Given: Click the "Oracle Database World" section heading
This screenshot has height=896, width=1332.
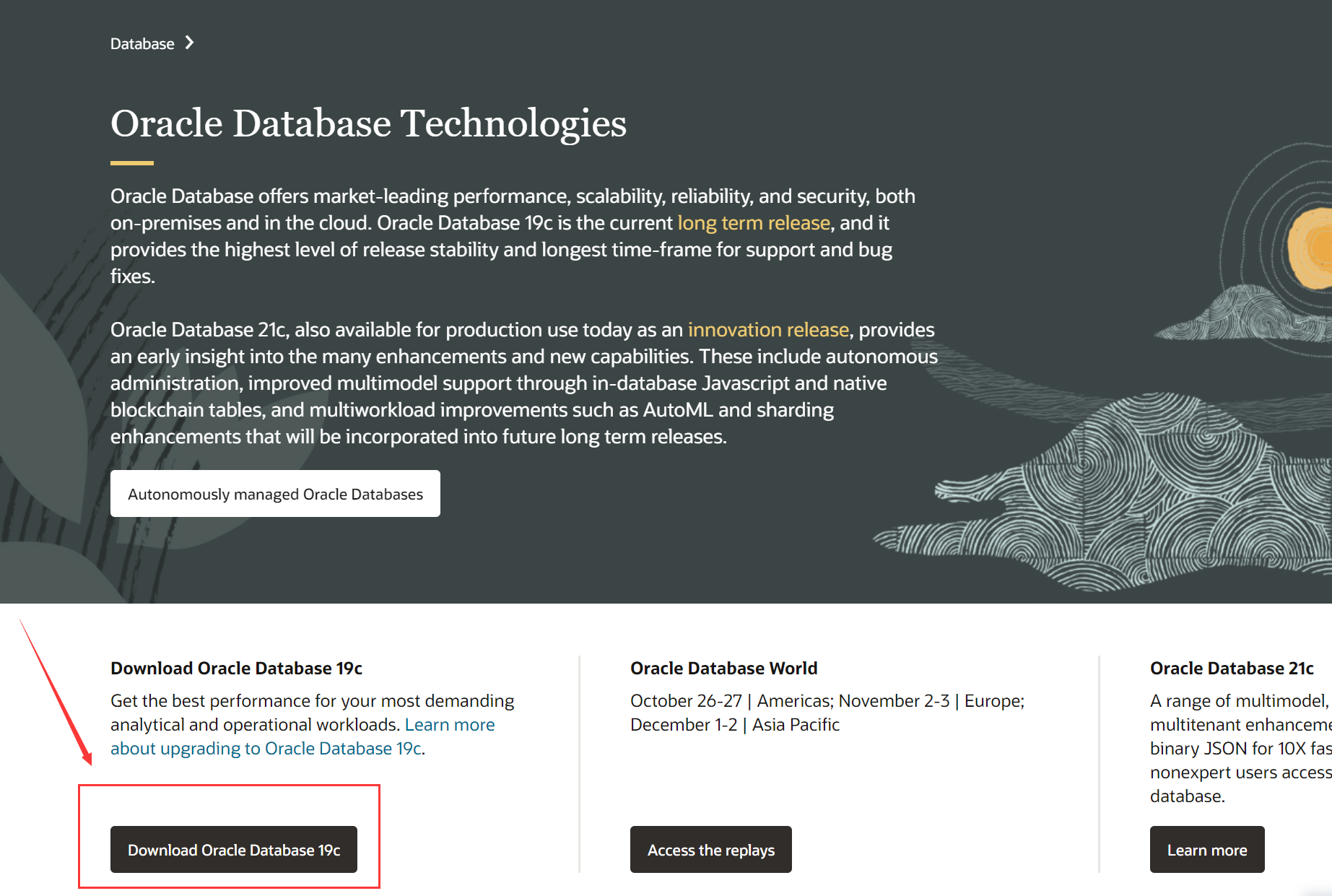Looking at the screenshot, I should pos(723,668).
